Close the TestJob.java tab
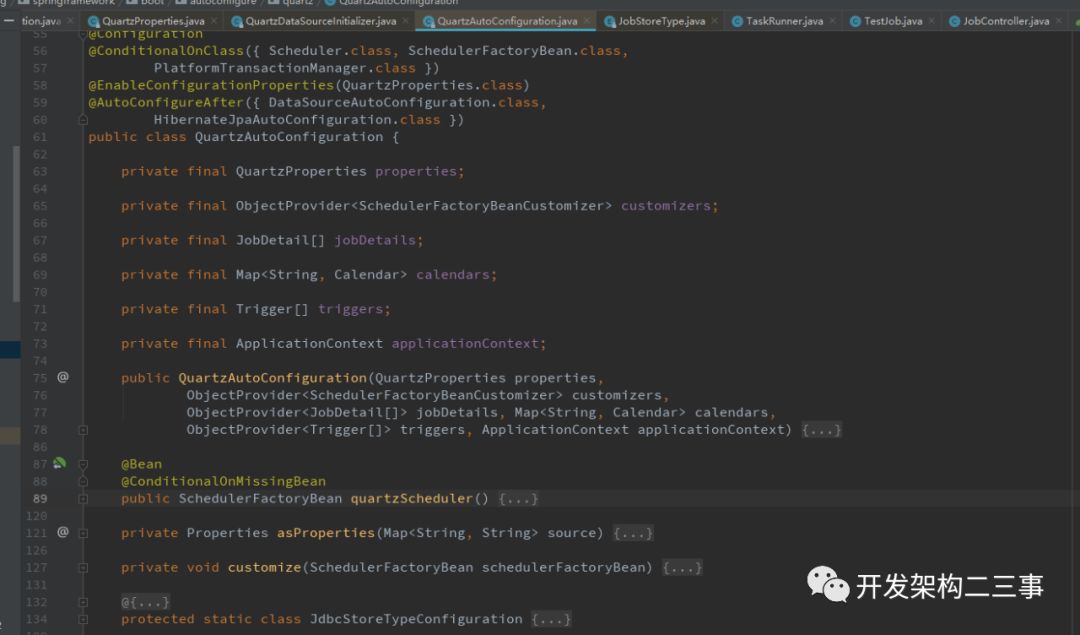Image resolution: width=1080 pixels, height=635 pixels. (931, 21)
